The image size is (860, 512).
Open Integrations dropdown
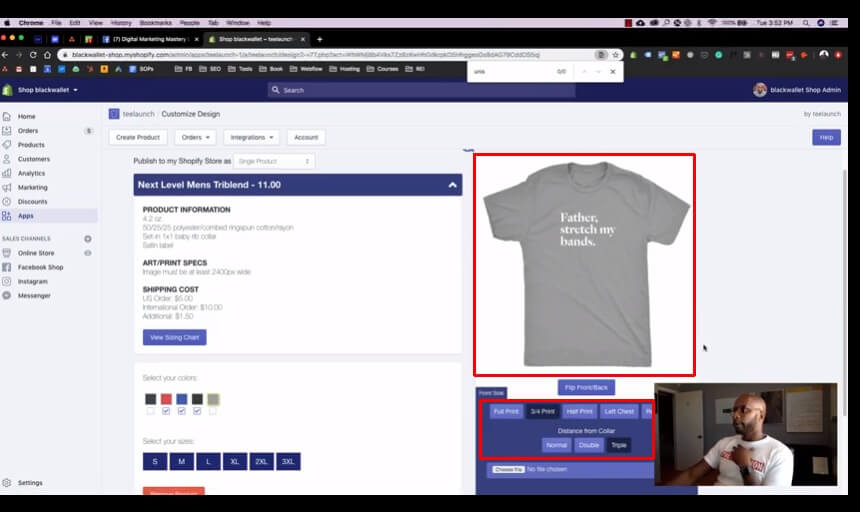(x=252, y=138)
